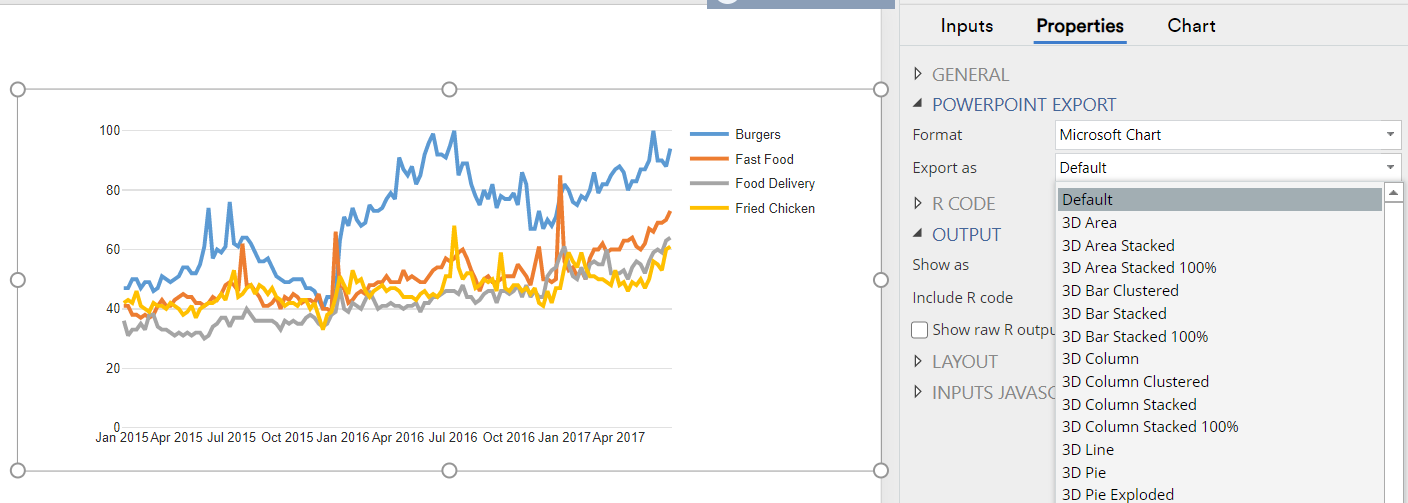Viewport: 1408px width, 503px height.
Task: Select 3D Area from the list
Action: click(1089, 223)
